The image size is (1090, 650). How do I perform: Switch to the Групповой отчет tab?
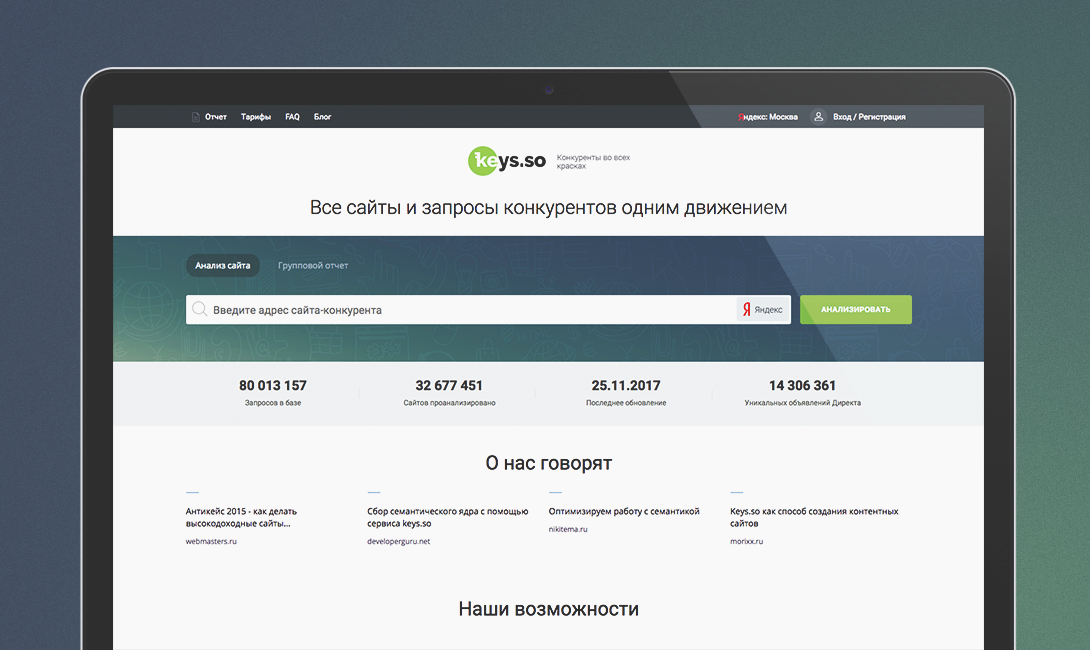[x=313, y=266]
